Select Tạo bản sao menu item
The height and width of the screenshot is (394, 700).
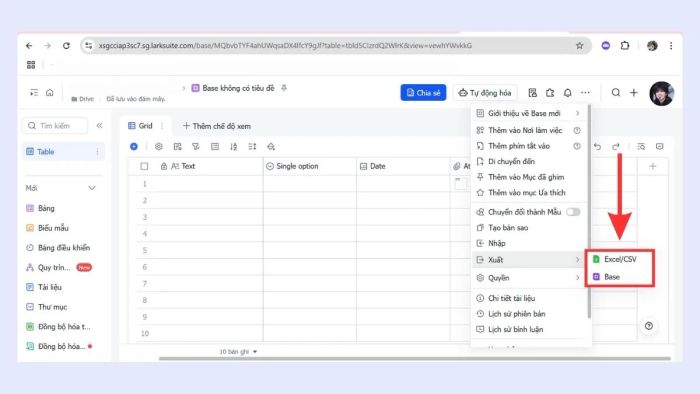click(529, 228)
